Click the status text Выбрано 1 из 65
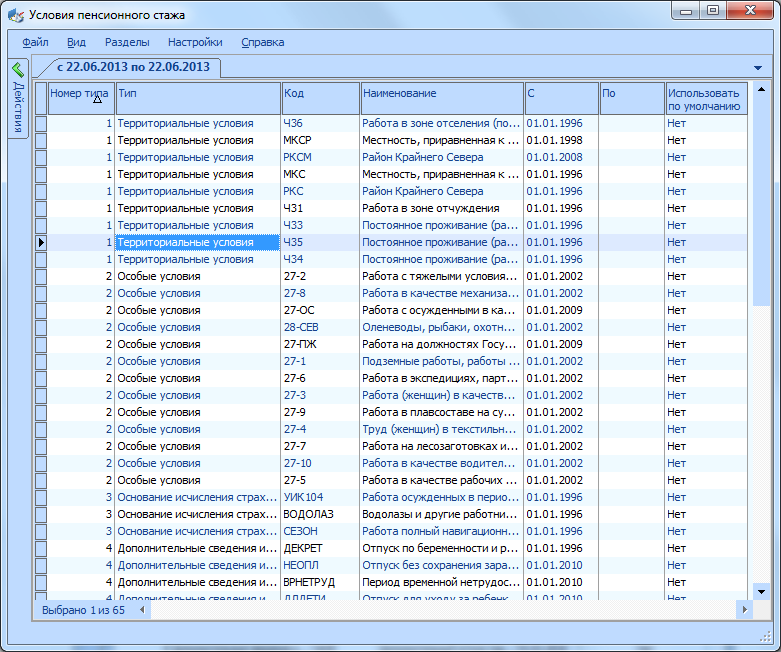Viewport: 781px width, 652px height. (x=83, y=610)
